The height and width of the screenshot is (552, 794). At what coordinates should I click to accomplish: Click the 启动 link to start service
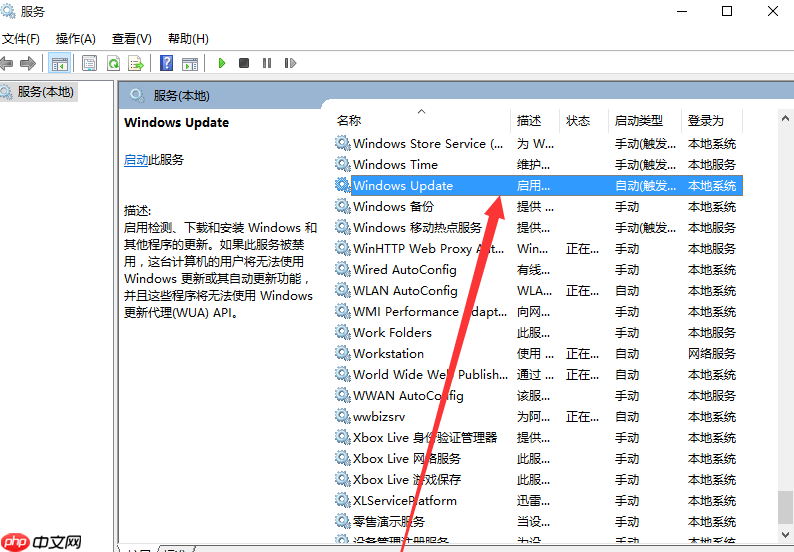[136, 160]
